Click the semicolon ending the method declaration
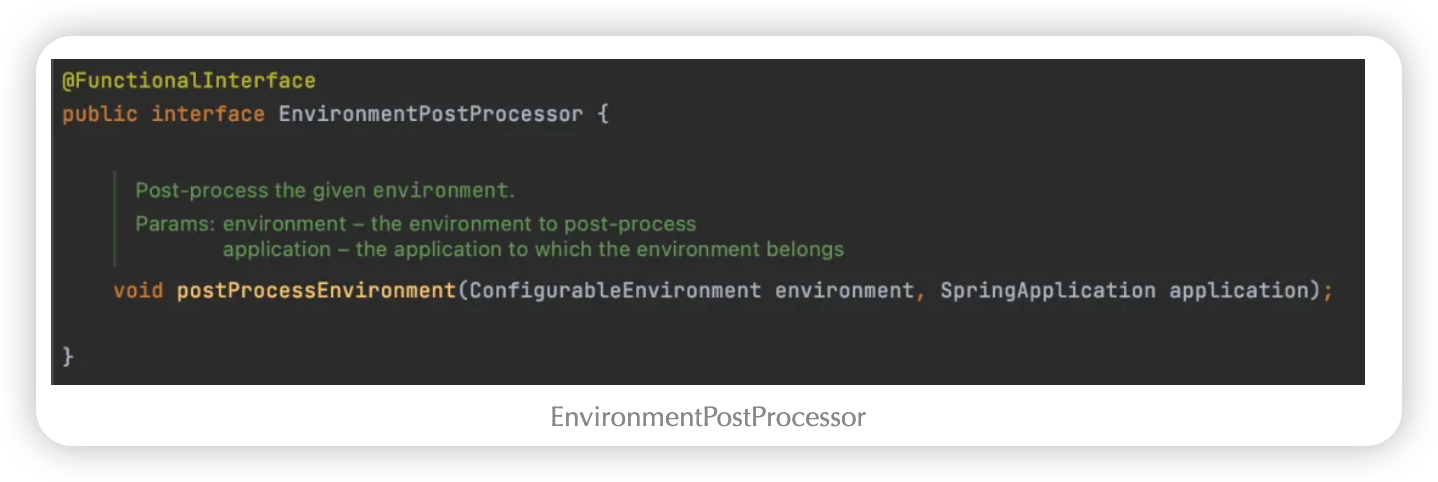 (x=1328, y=292)
